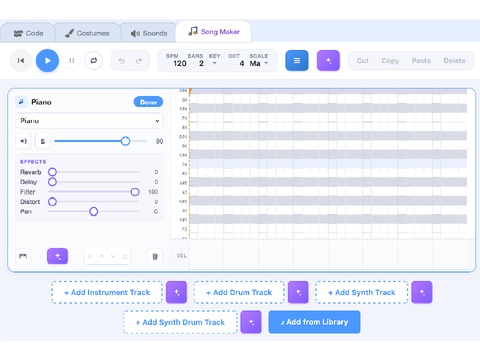The image size is (480, 360).
Task: Open the Piano instrument dropdown
Action: point(89,121)
